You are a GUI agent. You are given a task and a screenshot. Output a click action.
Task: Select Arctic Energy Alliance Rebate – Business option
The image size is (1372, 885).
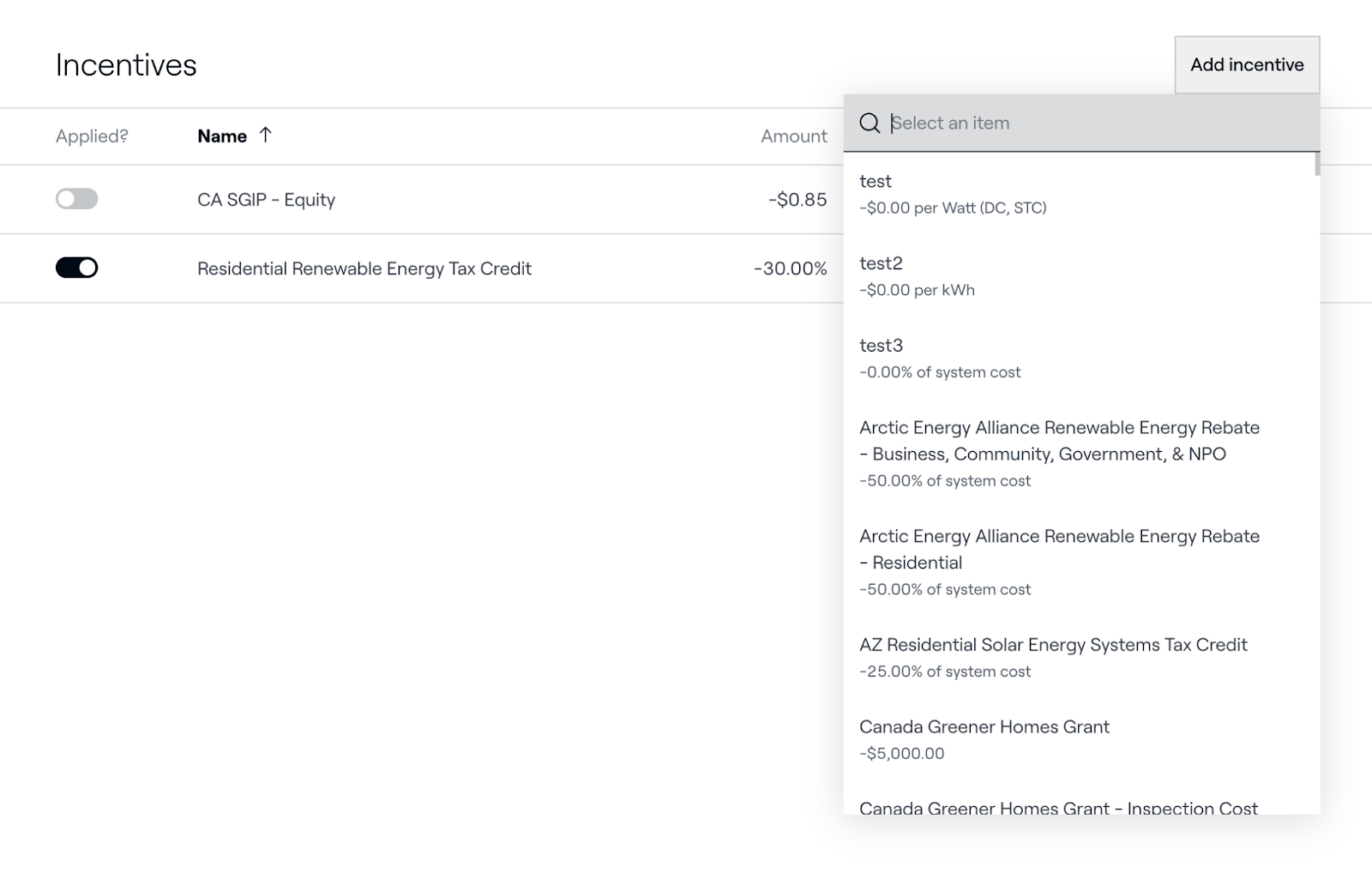tap(1080, 453)
